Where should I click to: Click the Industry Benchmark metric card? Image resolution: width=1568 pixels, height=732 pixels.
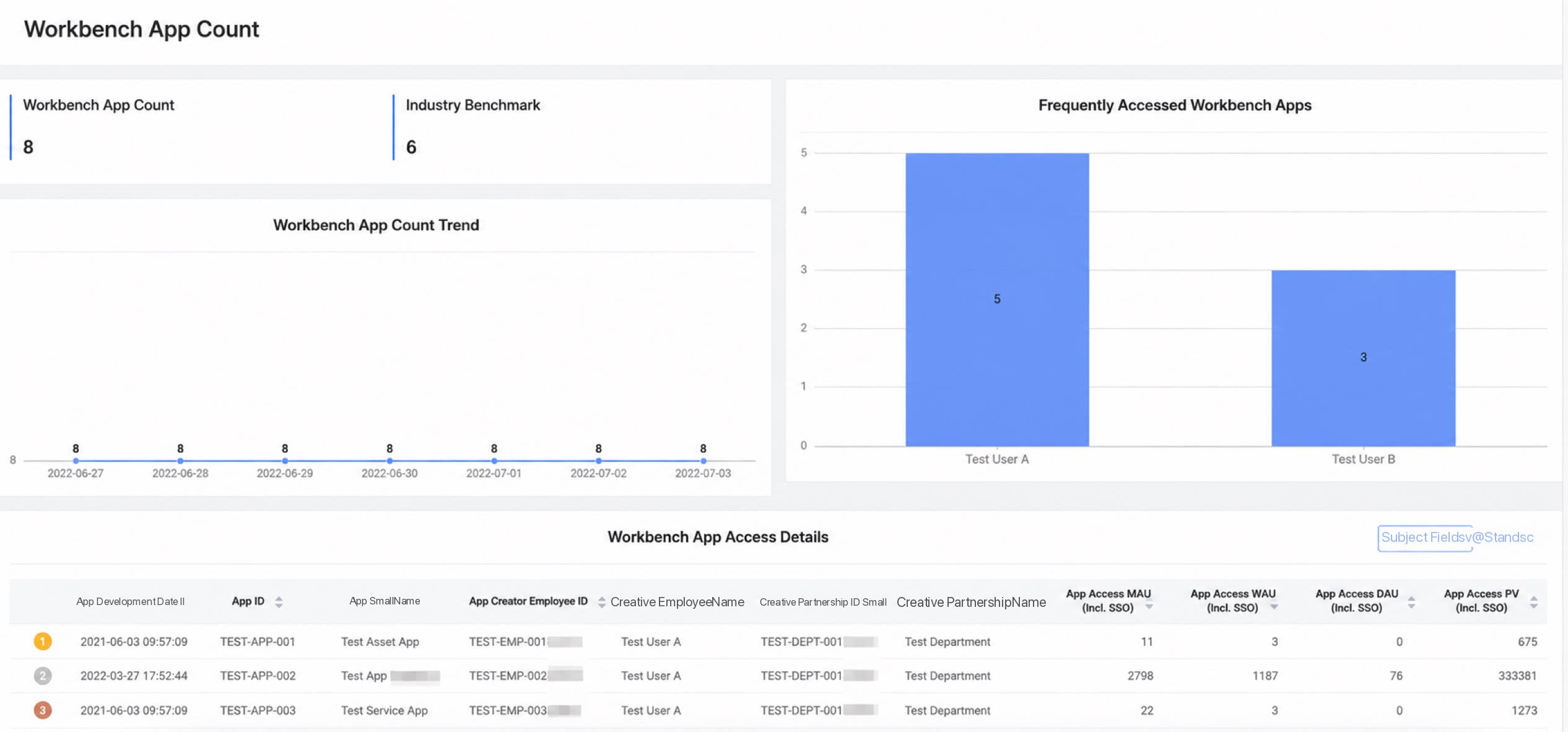click(x=579, y=127)
